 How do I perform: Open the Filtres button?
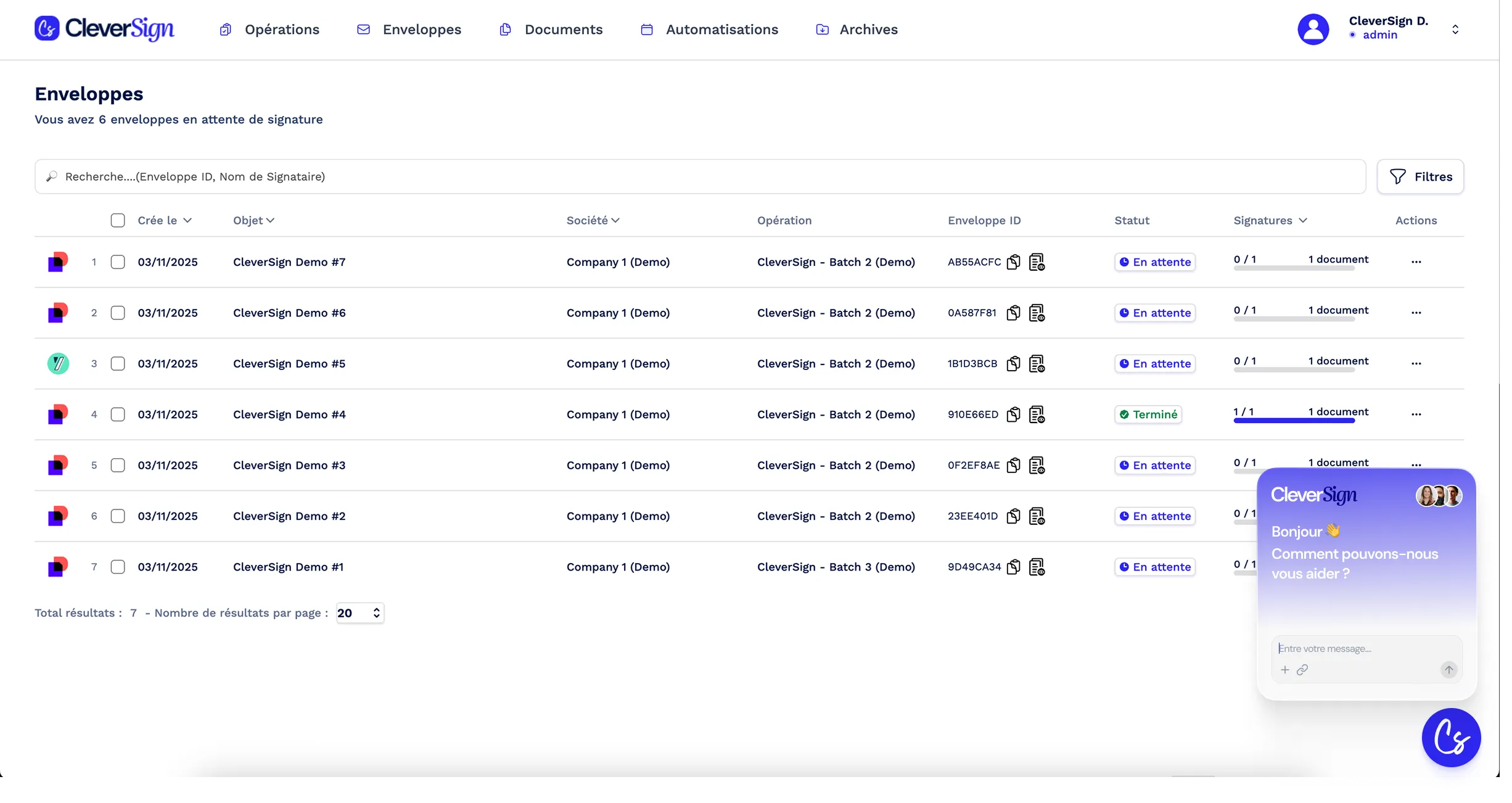pos(1420,177)
